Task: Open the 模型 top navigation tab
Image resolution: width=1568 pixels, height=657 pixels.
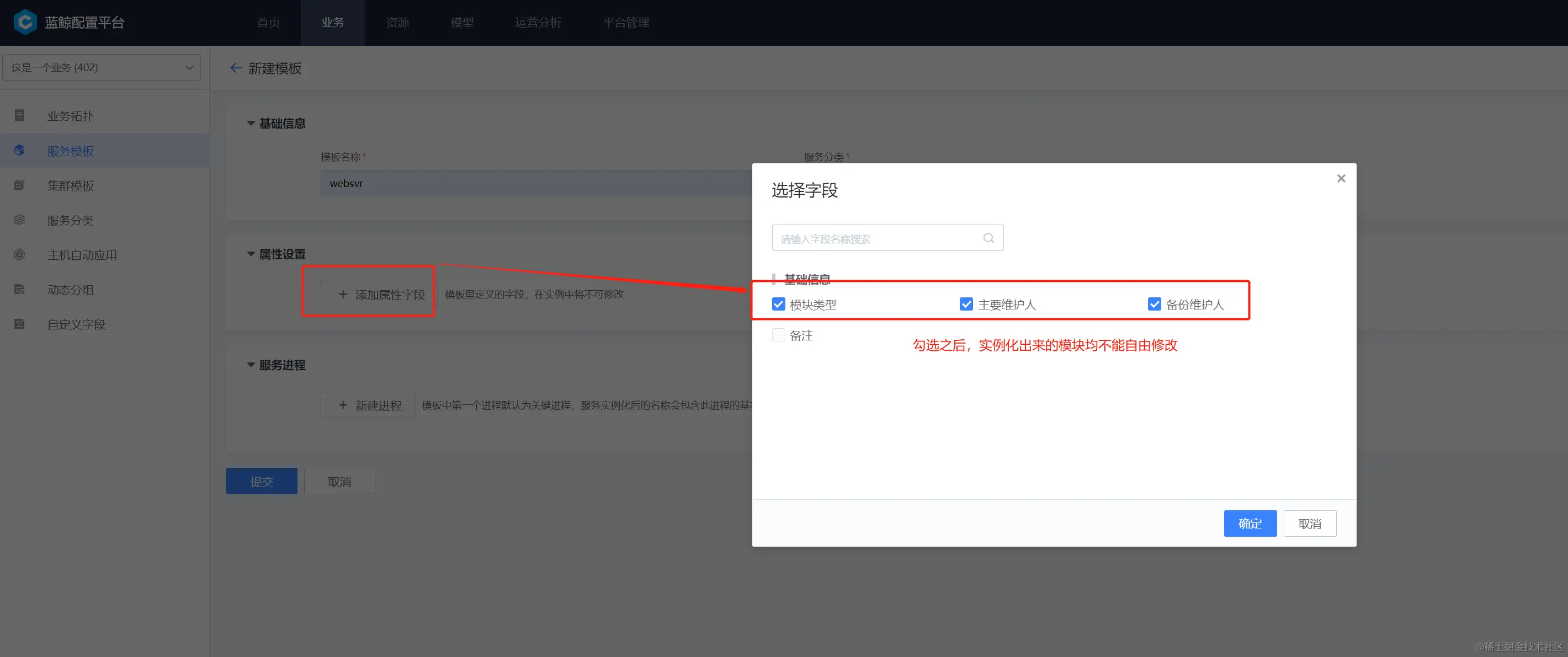Action: tap(462, 23)
